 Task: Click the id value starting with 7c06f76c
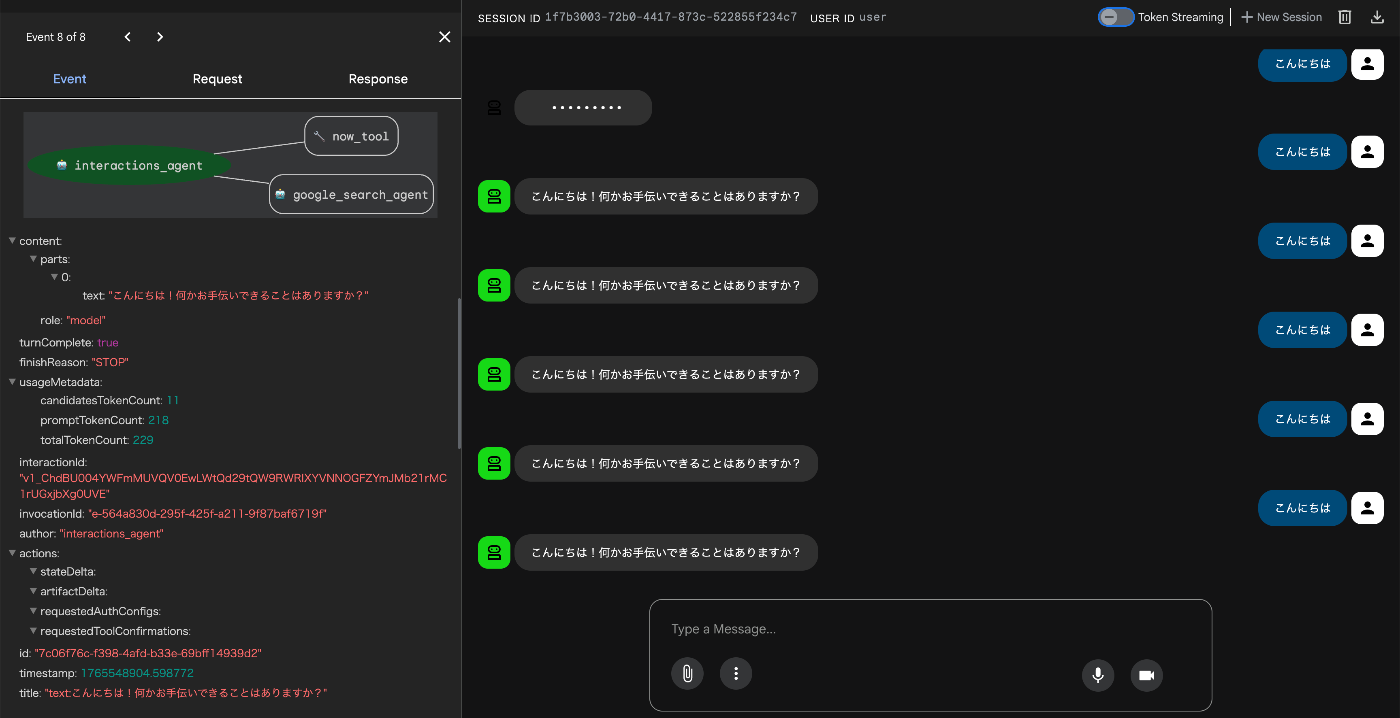pyautogui.click(x=148, y=653)
